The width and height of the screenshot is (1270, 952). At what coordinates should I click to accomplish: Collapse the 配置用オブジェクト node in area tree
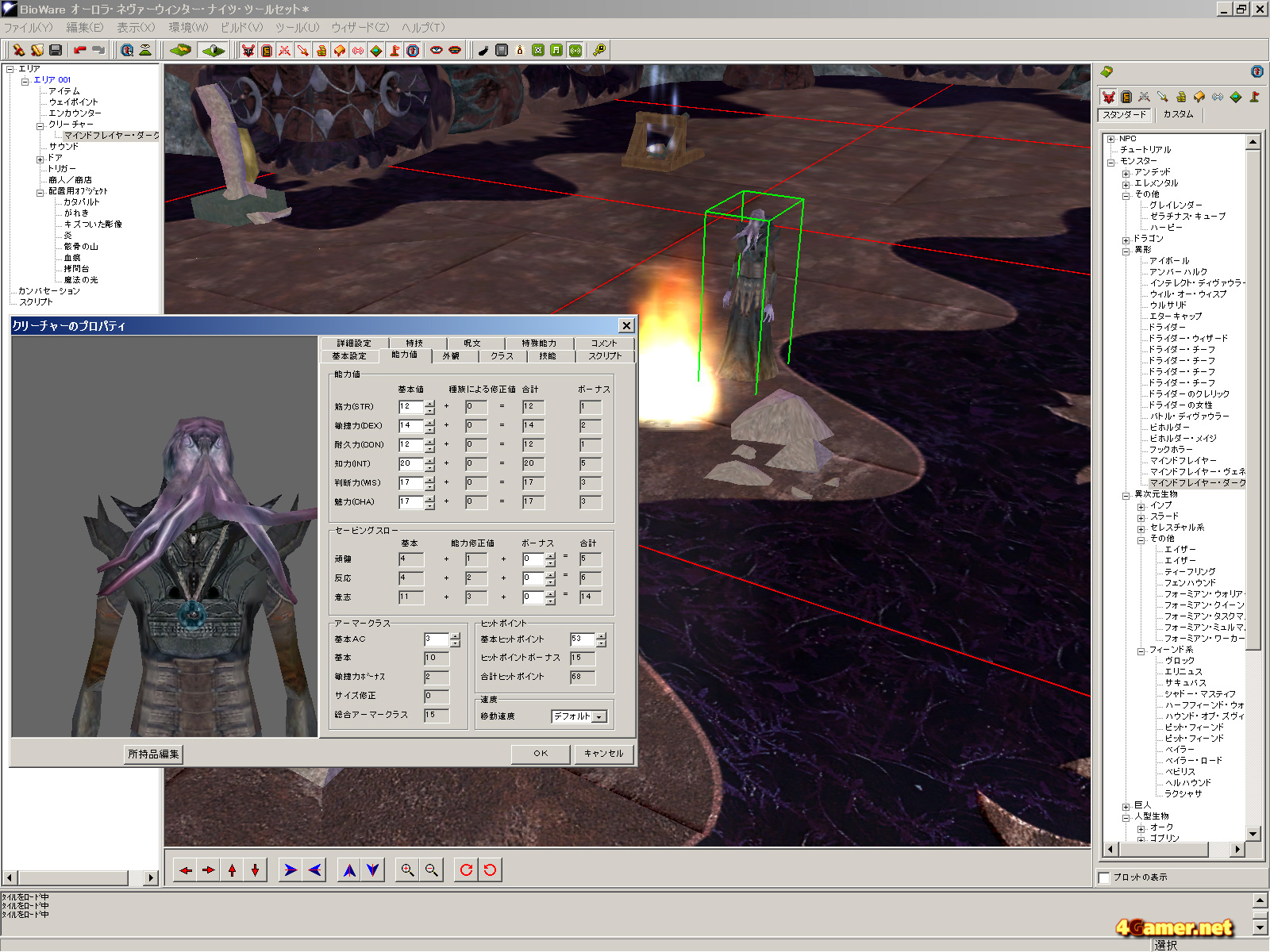(40, 192)
